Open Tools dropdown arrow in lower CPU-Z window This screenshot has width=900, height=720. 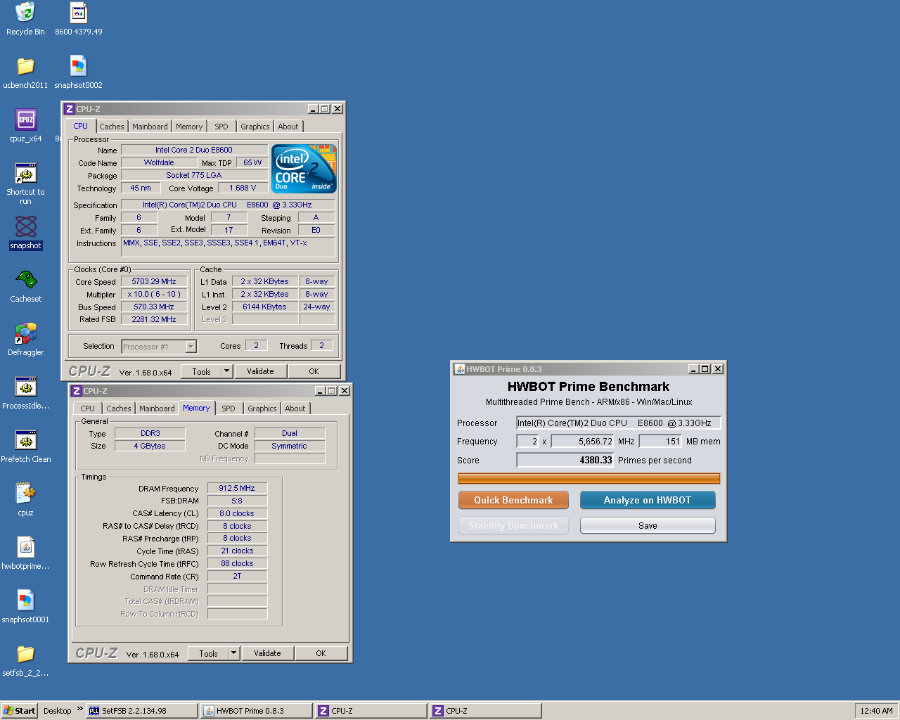coord(234,653)
